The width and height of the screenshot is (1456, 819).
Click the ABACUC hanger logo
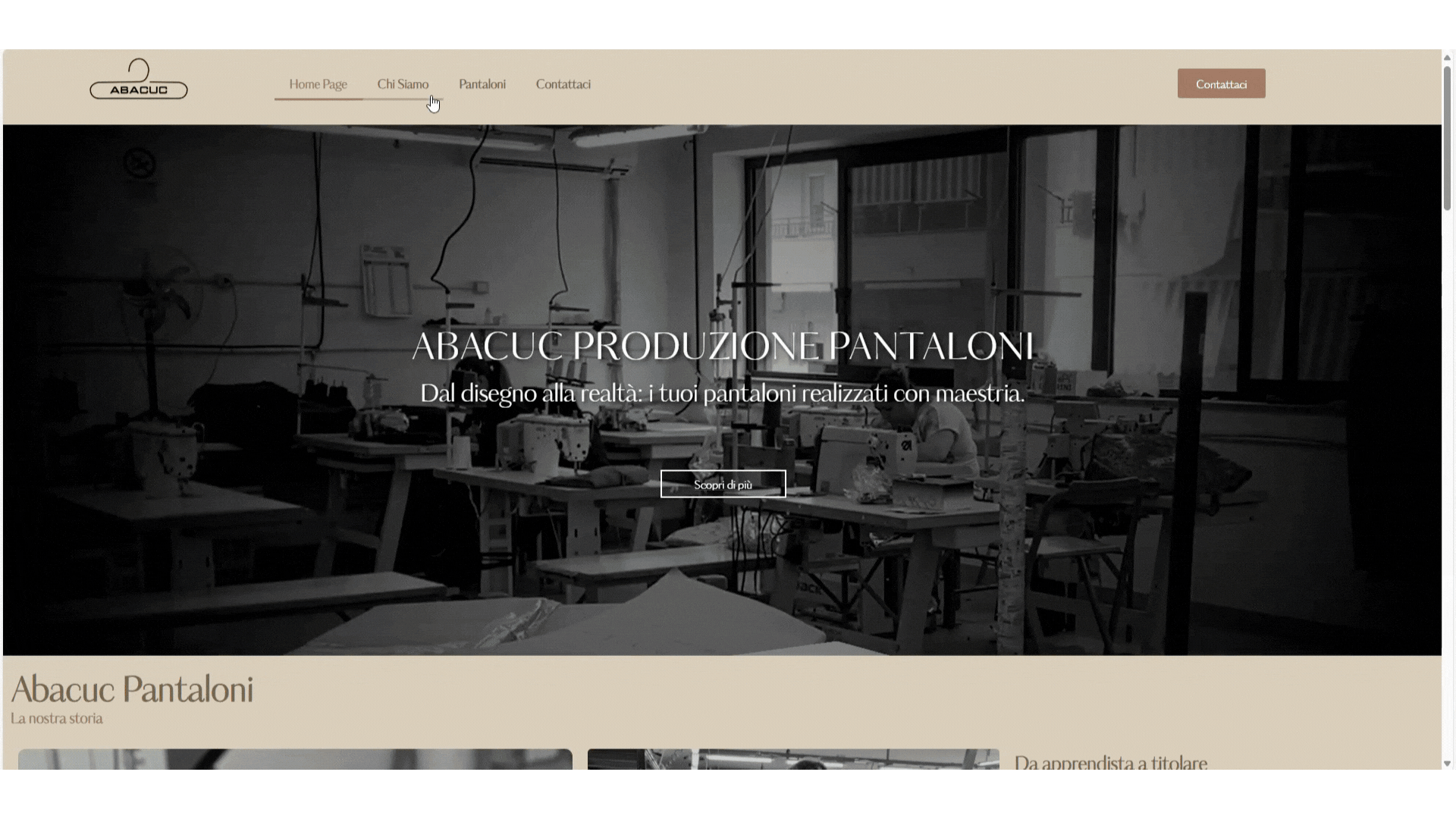(139, 80)
